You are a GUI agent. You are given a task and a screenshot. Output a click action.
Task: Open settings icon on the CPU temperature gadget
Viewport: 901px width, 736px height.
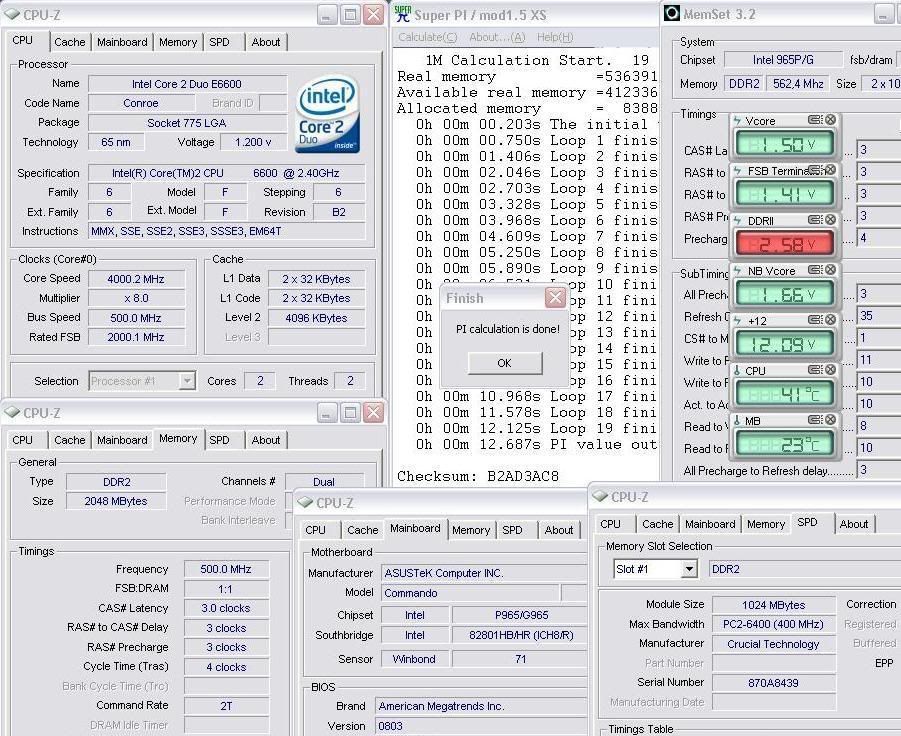click(x=815, y=370)
